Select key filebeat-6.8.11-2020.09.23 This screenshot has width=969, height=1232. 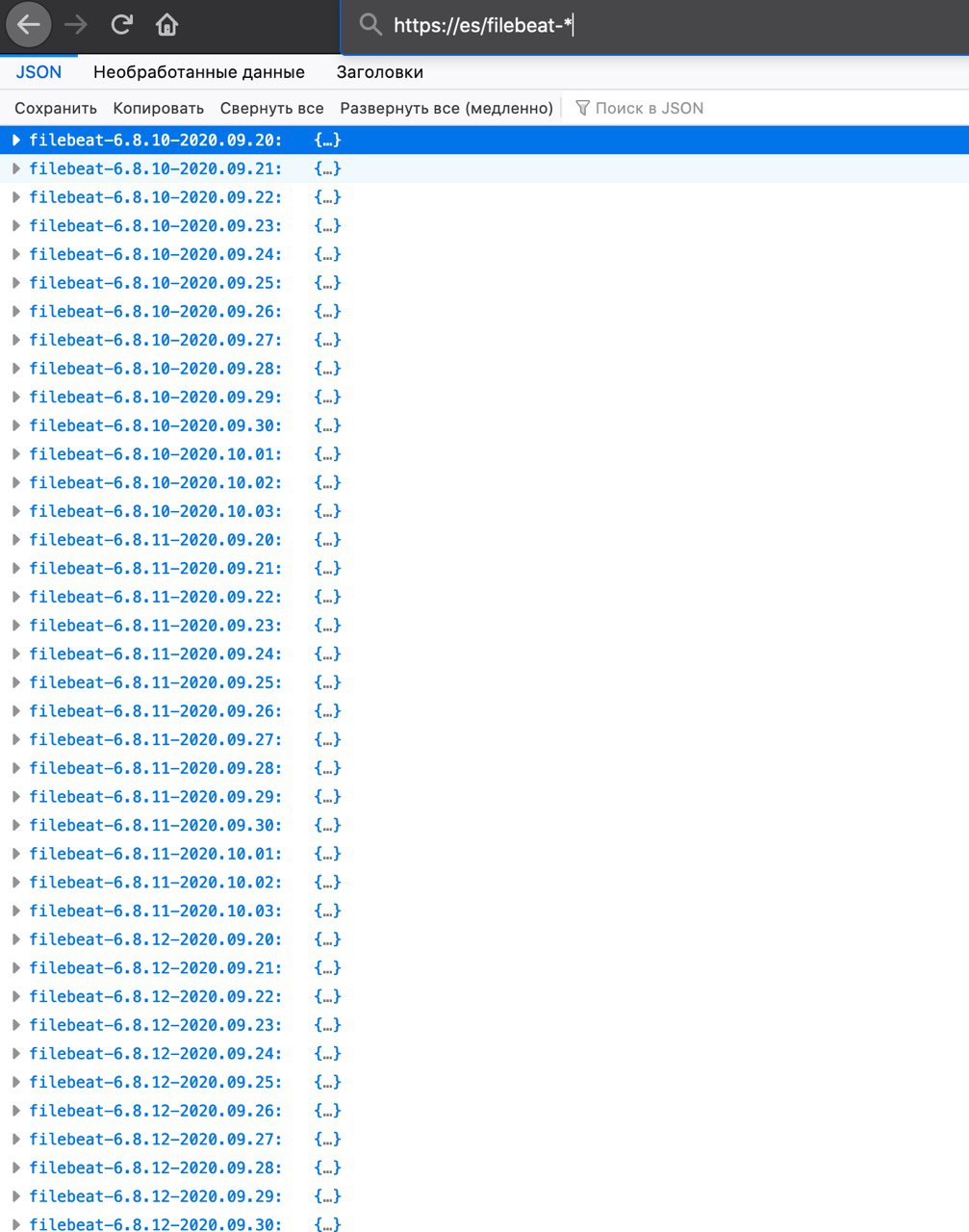(x=156, y=626)
